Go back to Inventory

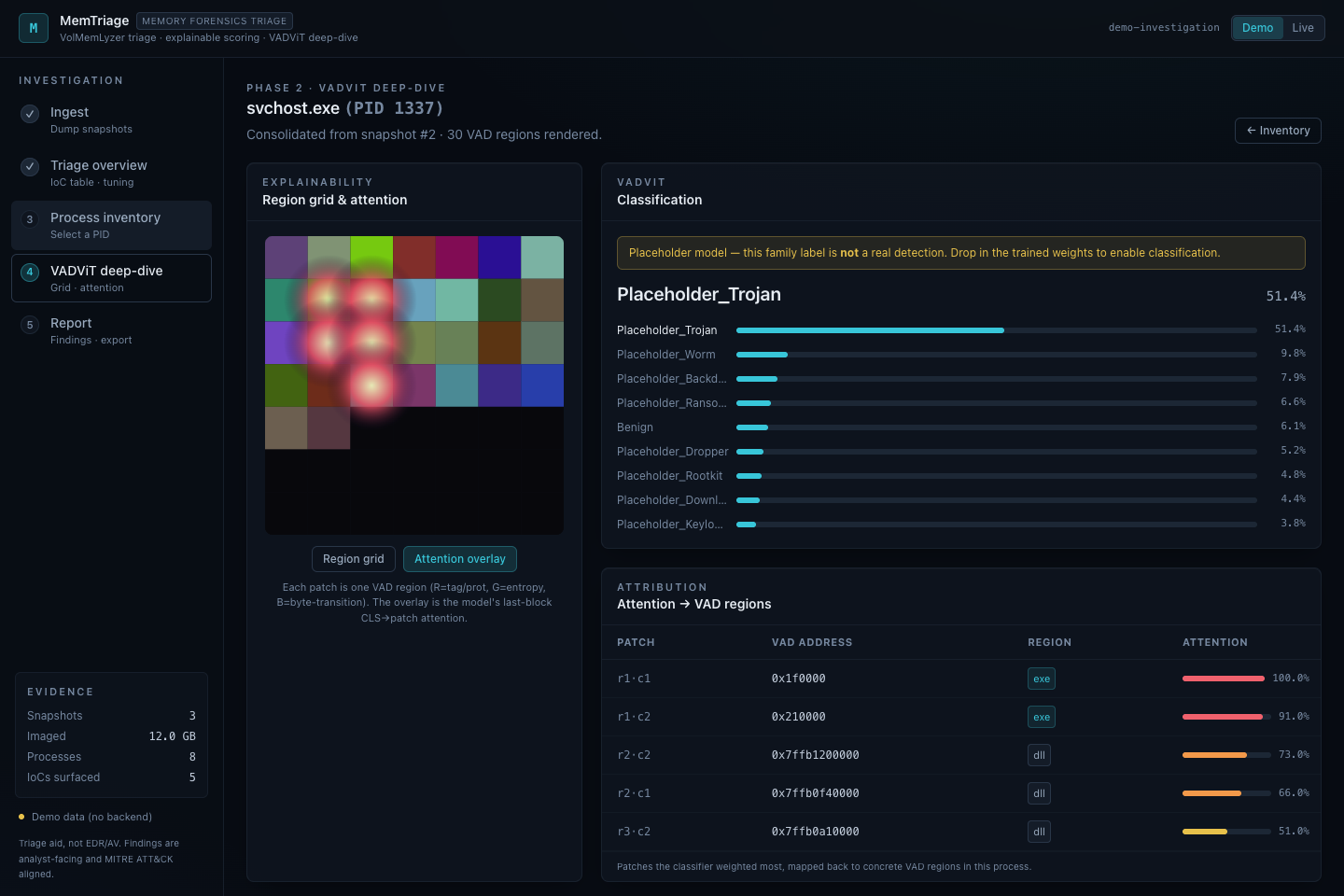(x=1278, y=131)
